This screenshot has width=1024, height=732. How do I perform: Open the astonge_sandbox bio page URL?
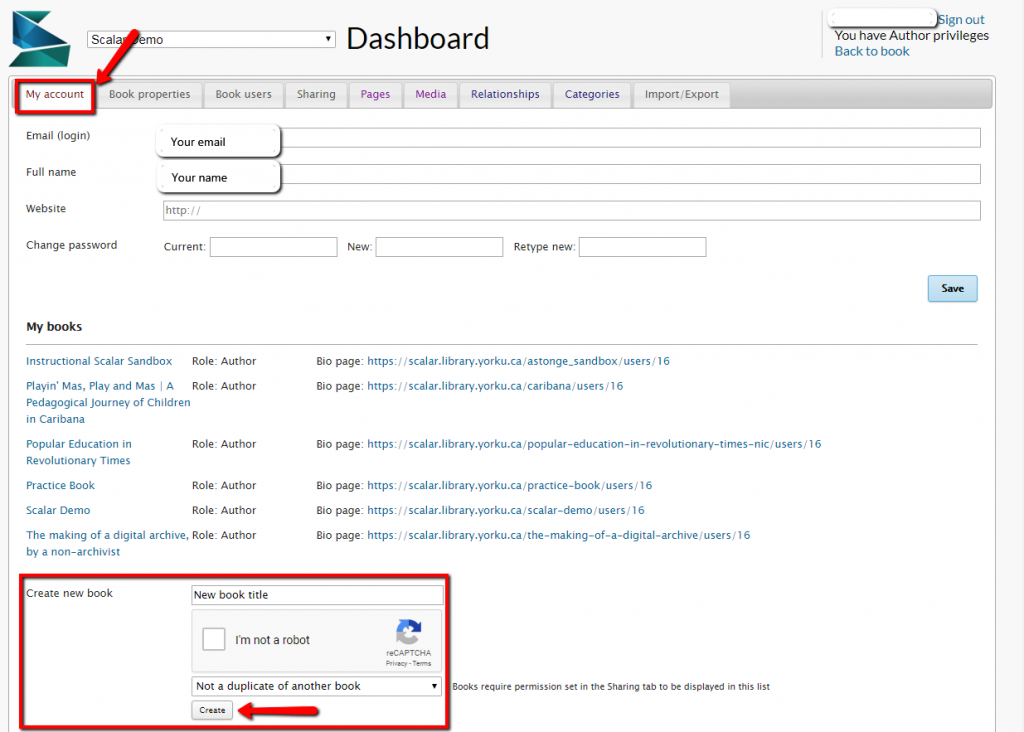coord(519,361)
